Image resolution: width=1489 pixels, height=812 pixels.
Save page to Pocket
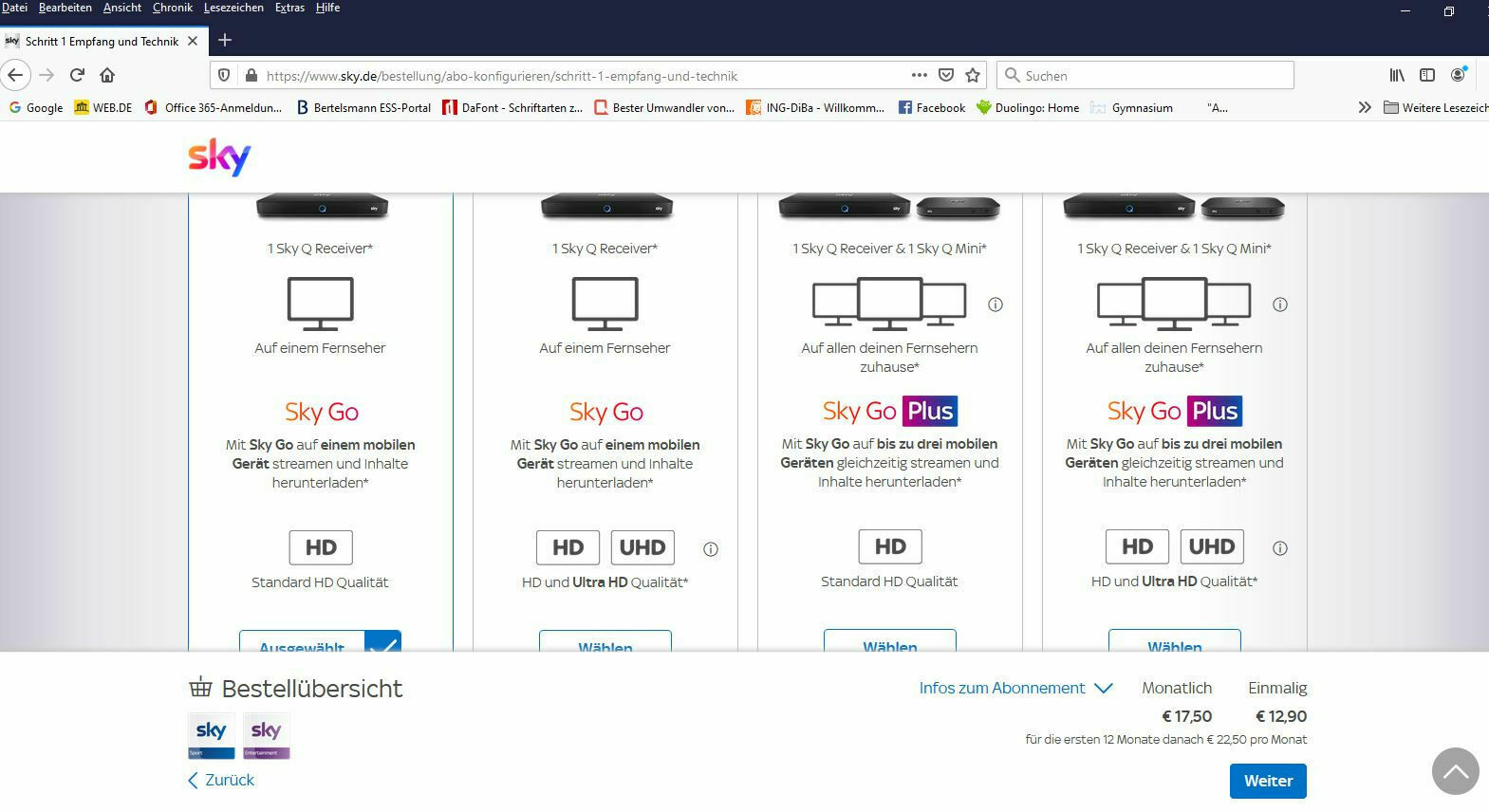coord(946,75)
